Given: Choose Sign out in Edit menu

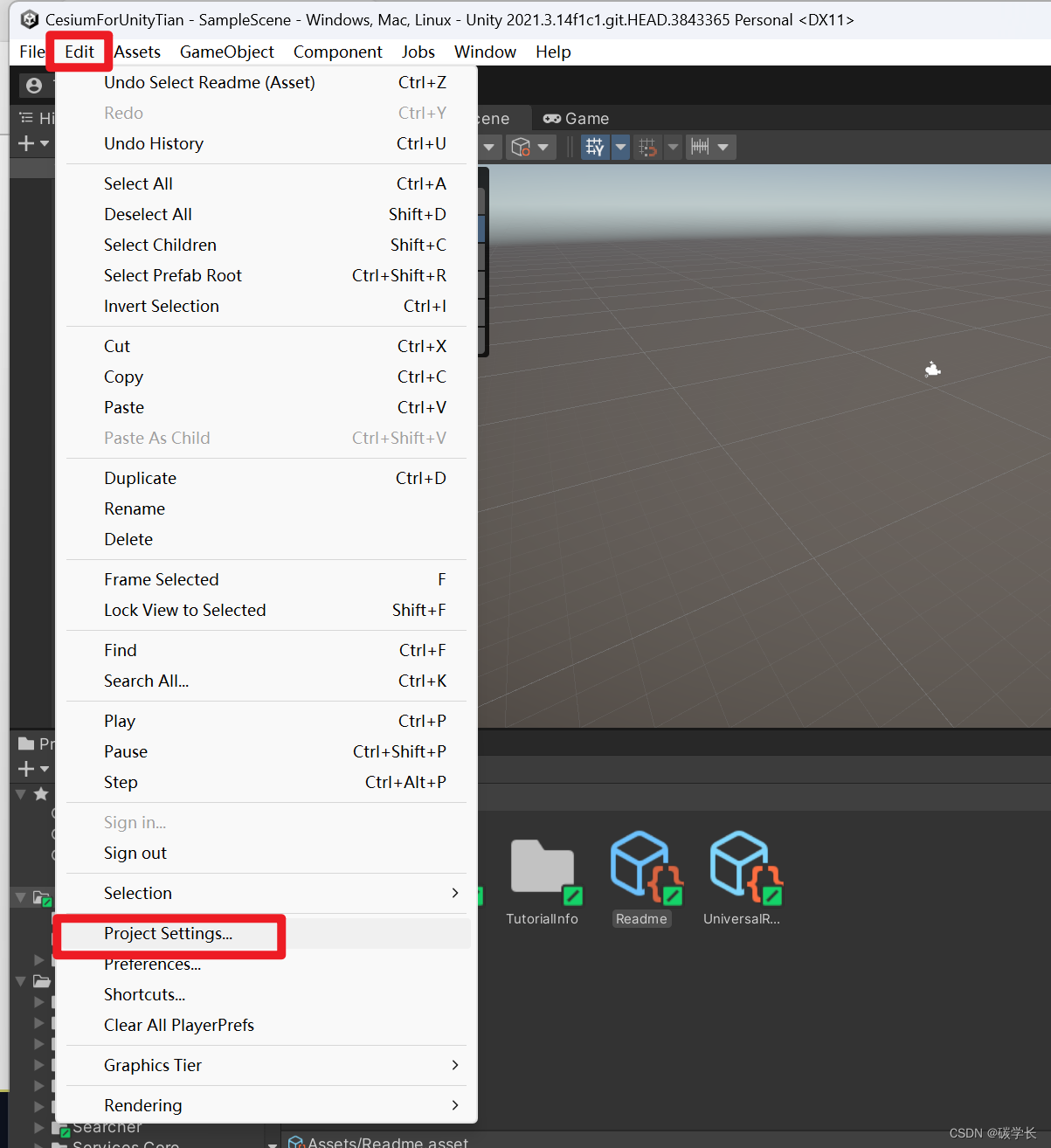Looking at the screenshot, I should click(x=266, y=853).
